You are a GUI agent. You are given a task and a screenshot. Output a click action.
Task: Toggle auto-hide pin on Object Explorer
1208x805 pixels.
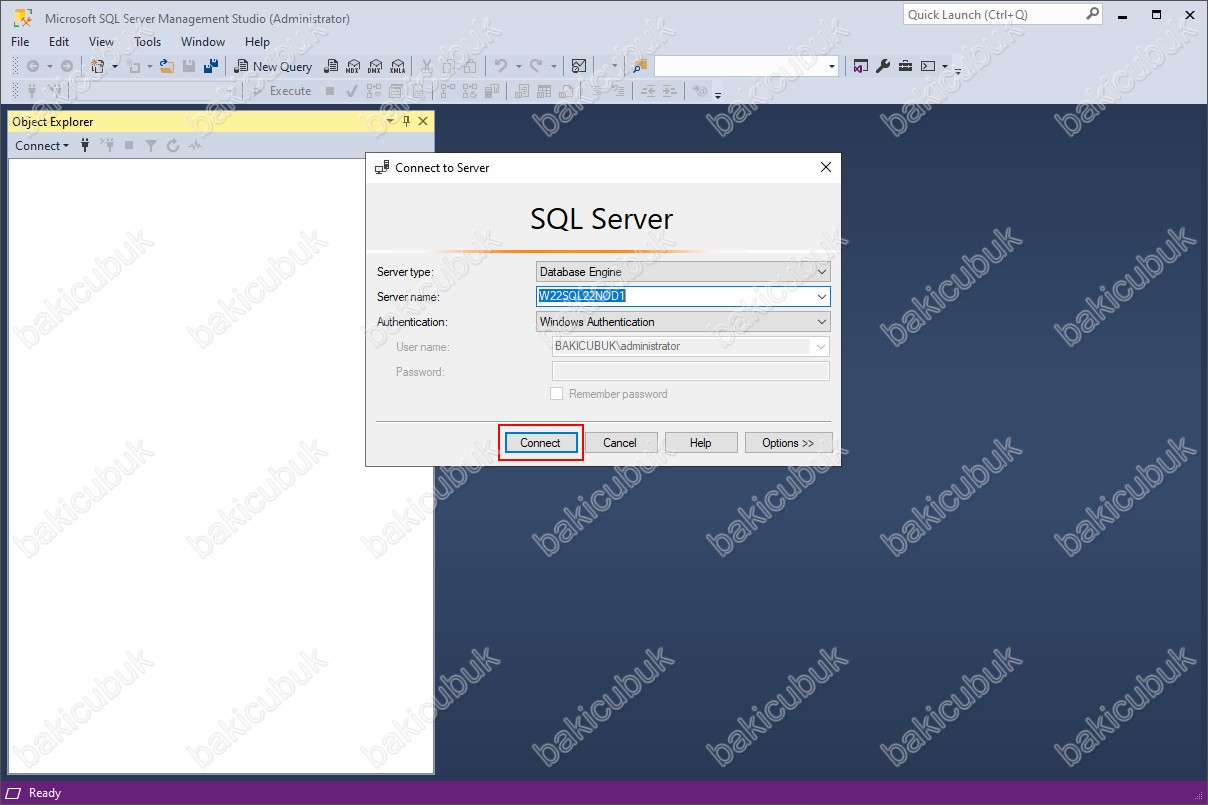(407, 121)
